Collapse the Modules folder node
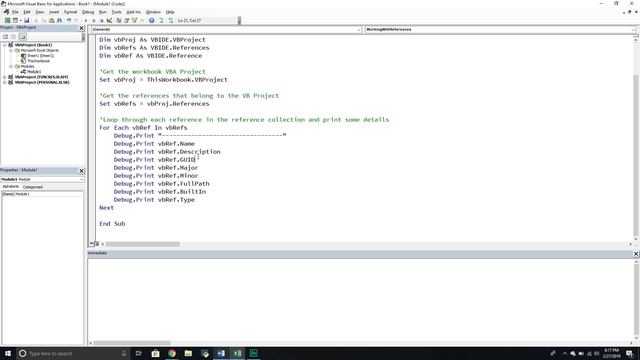This screenshot has height=360, width=640. coord(11,67)
